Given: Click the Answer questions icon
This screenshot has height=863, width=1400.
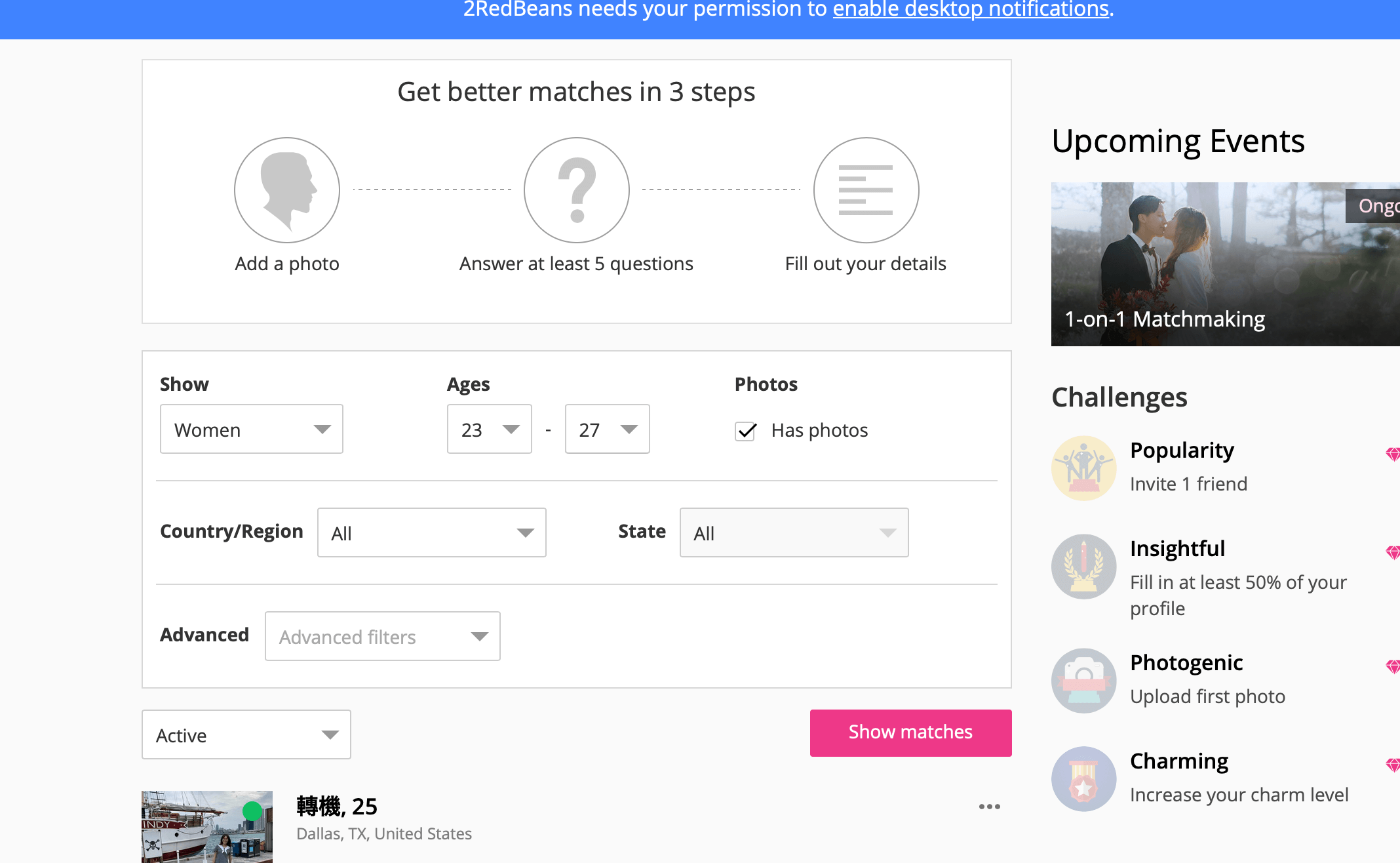Looking at the screenshot, I should [576, 189].
